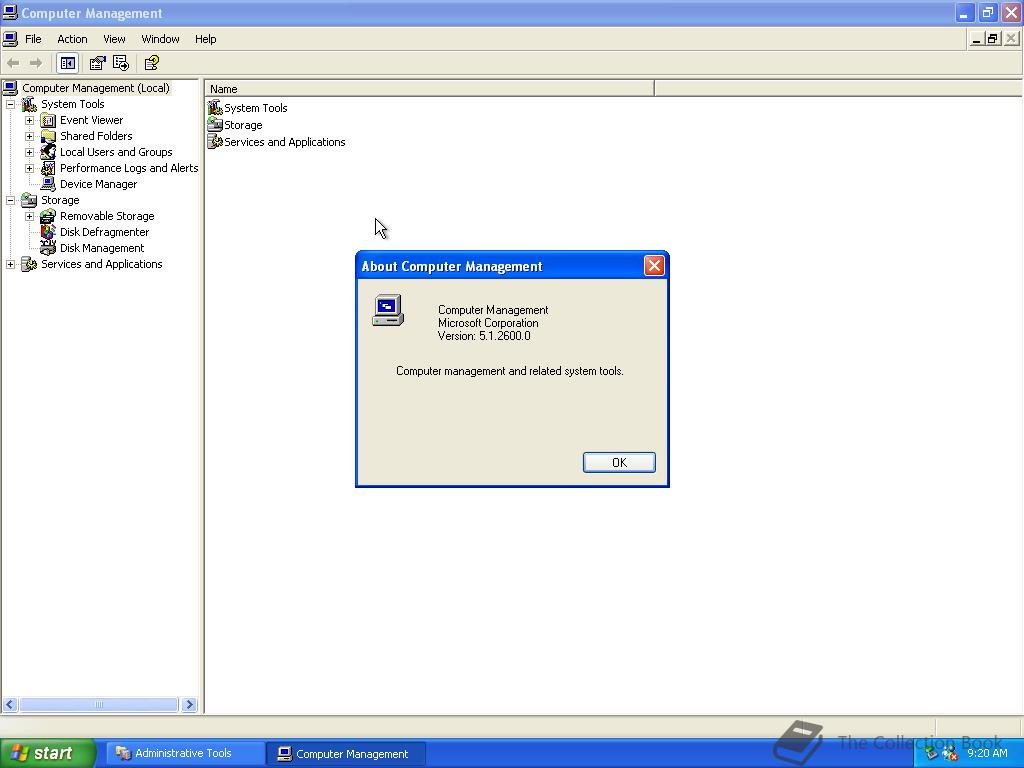This screenshot has height=768, width=1024.
Task: Click System Tools icon in tree pane
Action: point(29,104)
